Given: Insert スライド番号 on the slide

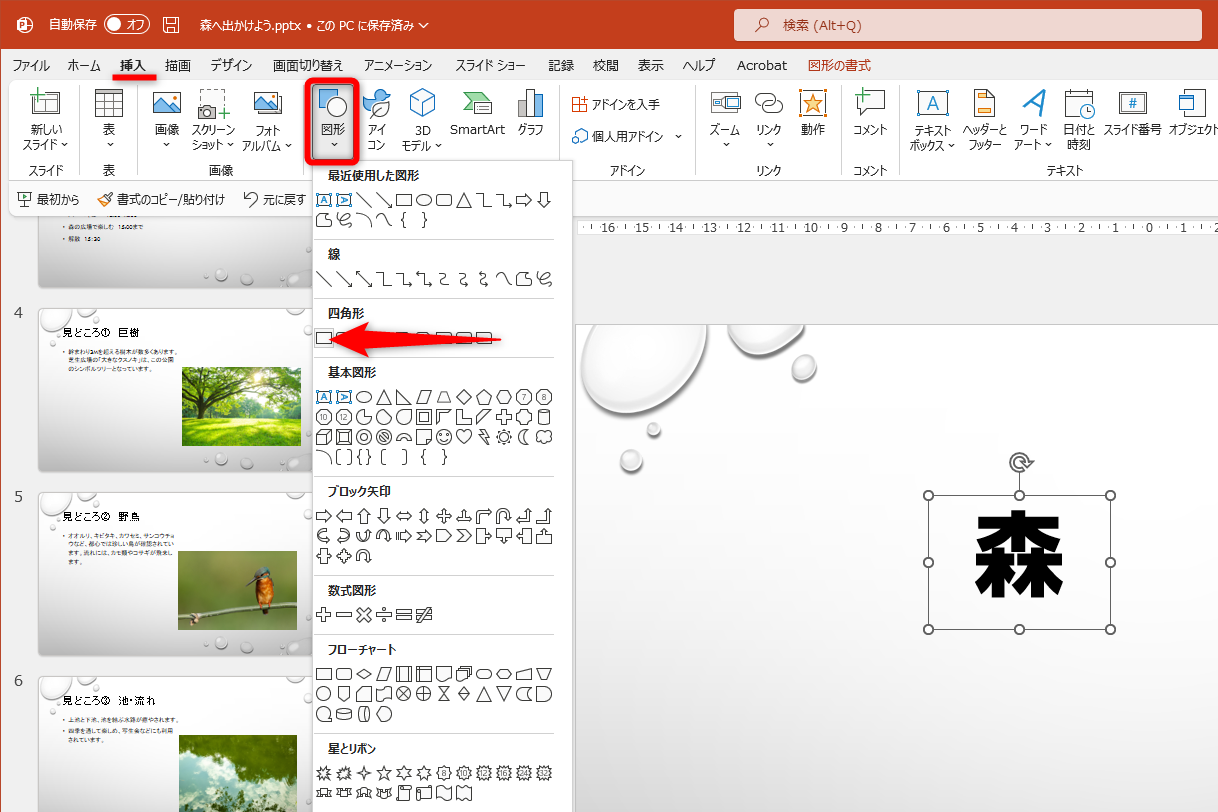Looking at the screenshot, I should (x=1134, y=118).
